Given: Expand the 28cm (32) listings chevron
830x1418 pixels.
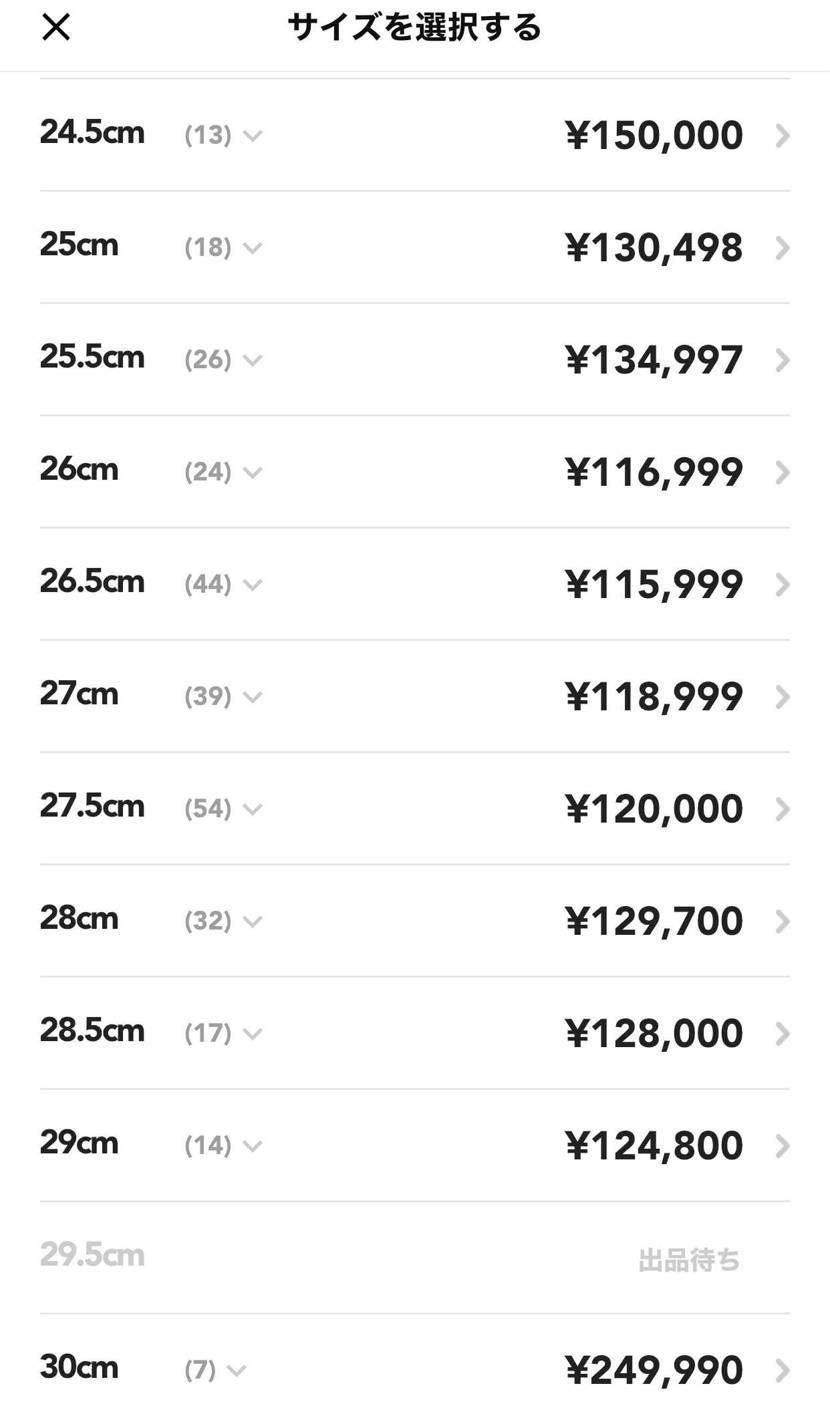Looking at the screenshot, I should (x=253, y=921).
